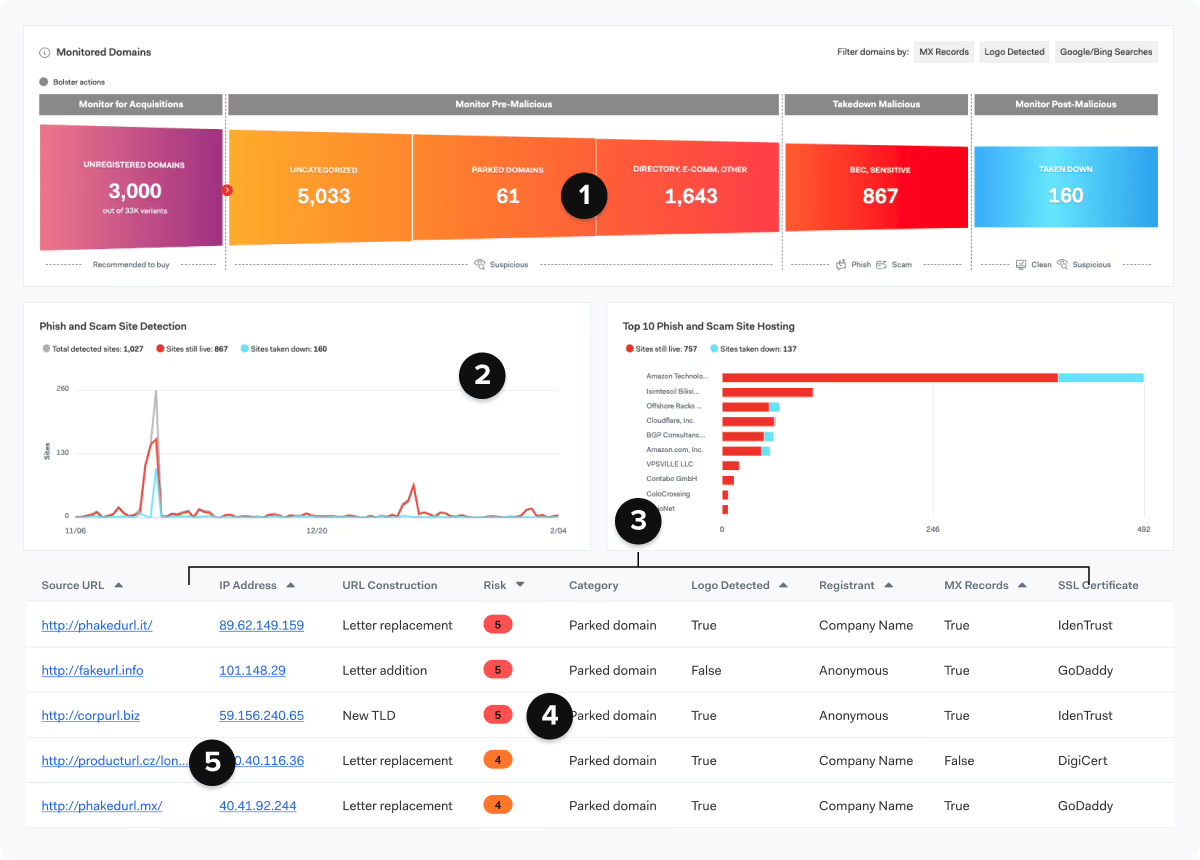Open the Risk column filter dropdown

[521, 585]
